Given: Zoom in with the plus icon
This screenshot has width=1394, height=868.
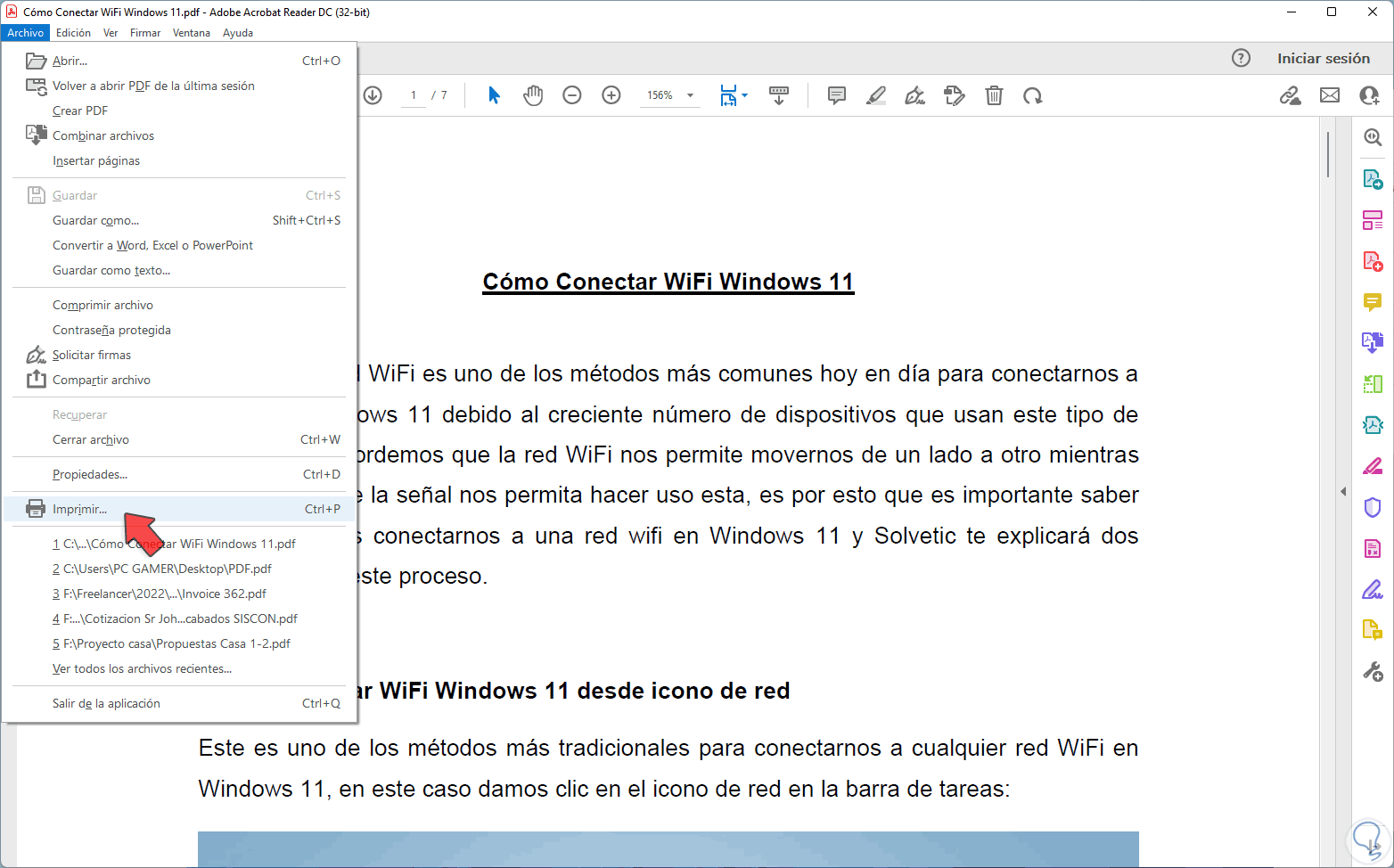Looking at the screenshot, I should (x=611, y=95).
